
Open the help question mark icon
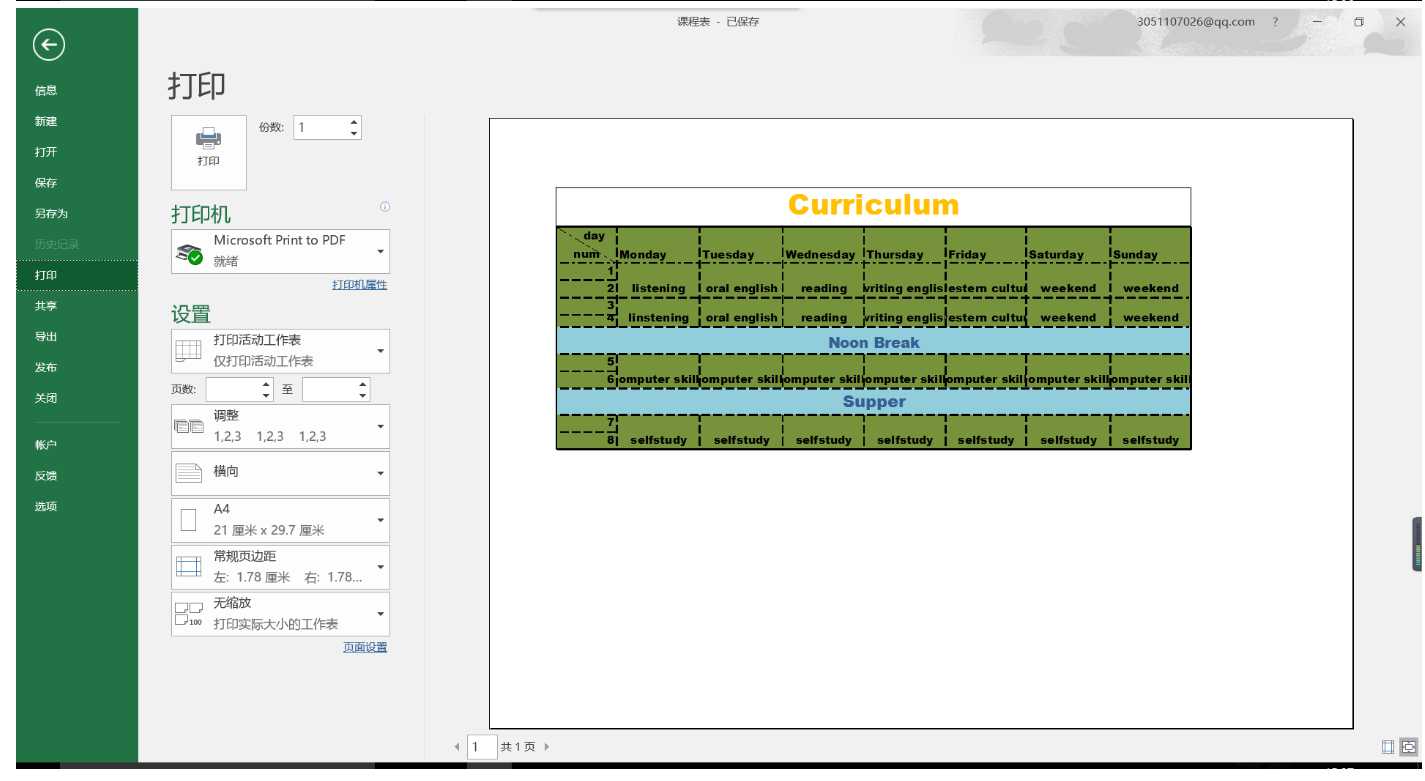pyautogui.click(x=1275, y=22)
